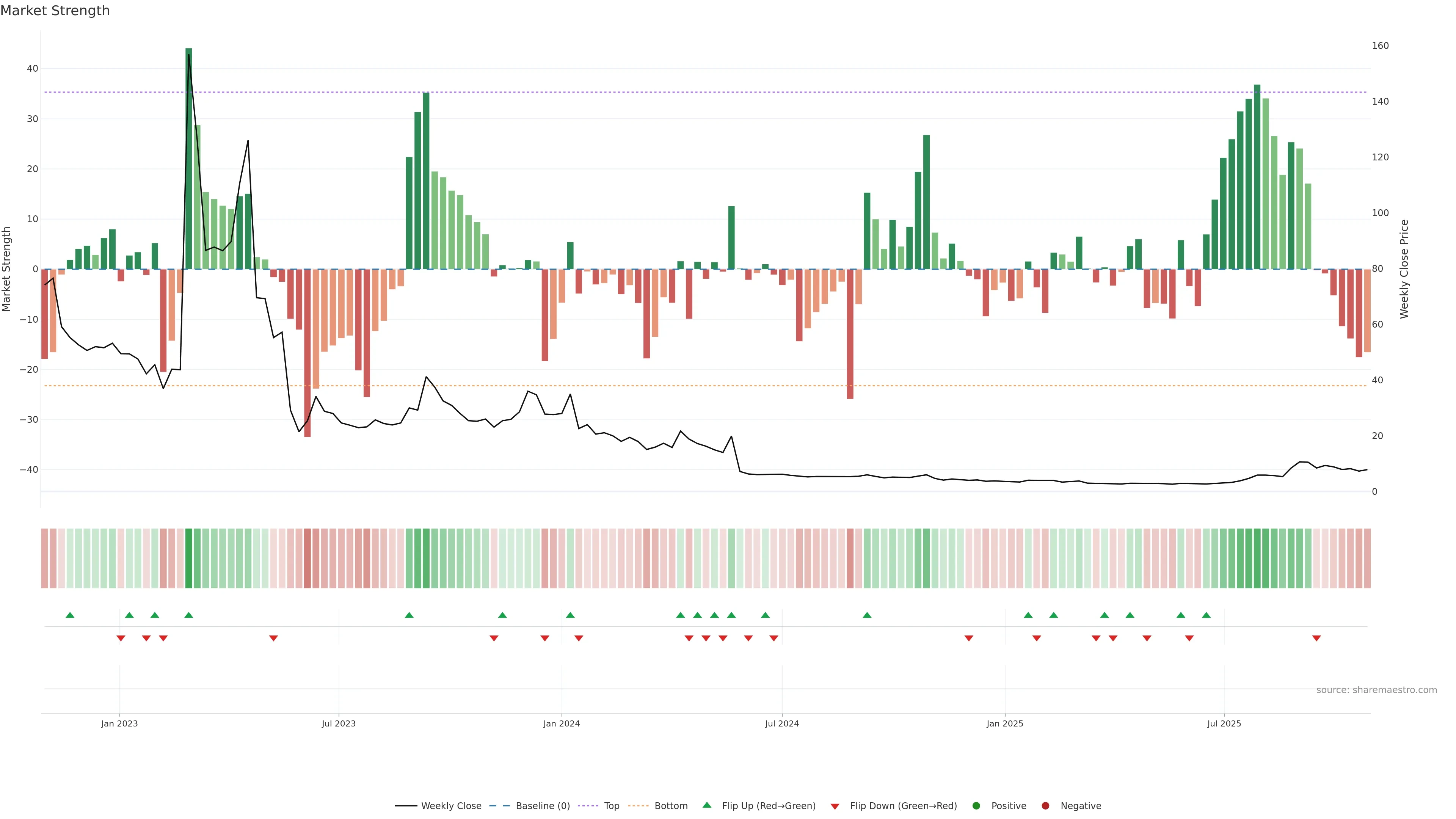Click the source: sharemaestro.com text

(1376, 690)
